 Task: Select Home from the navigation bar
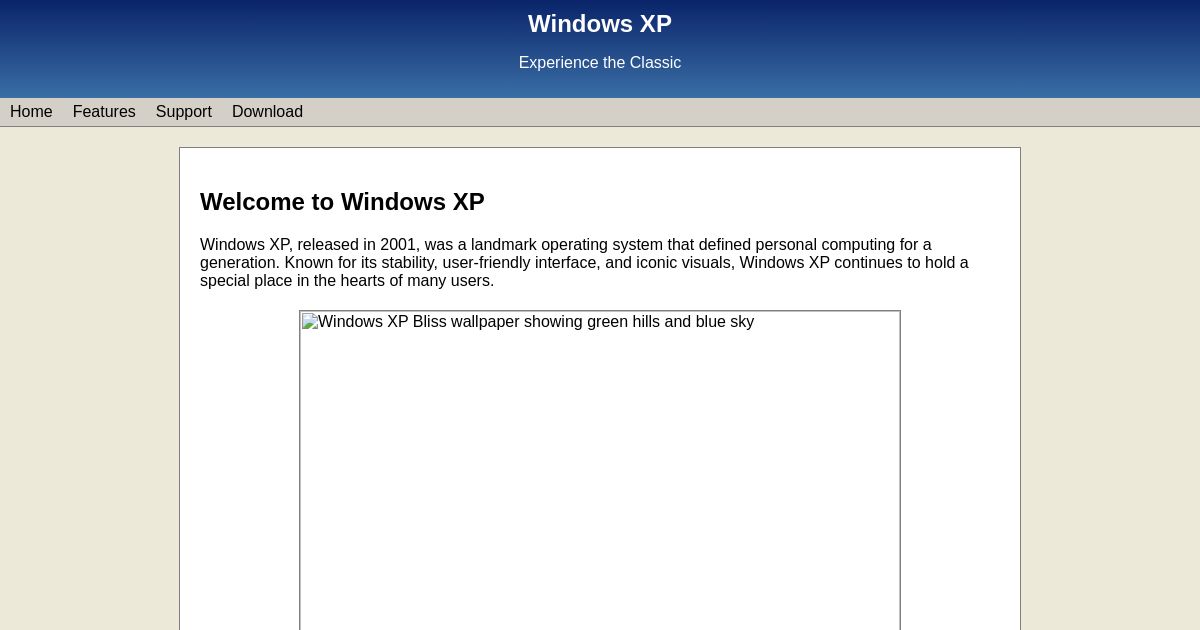[x=31, y=112]
